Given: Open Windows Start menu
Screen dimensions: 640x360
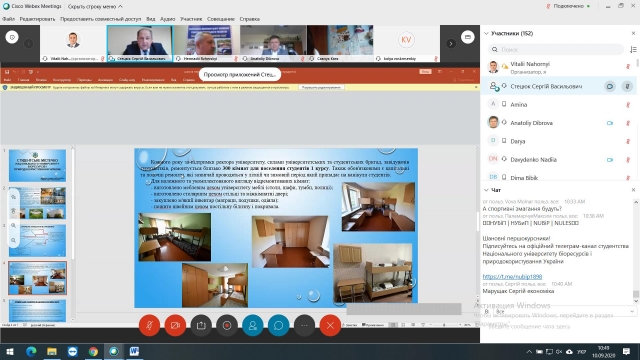Looking at the screenshot, I should (10, 351).
